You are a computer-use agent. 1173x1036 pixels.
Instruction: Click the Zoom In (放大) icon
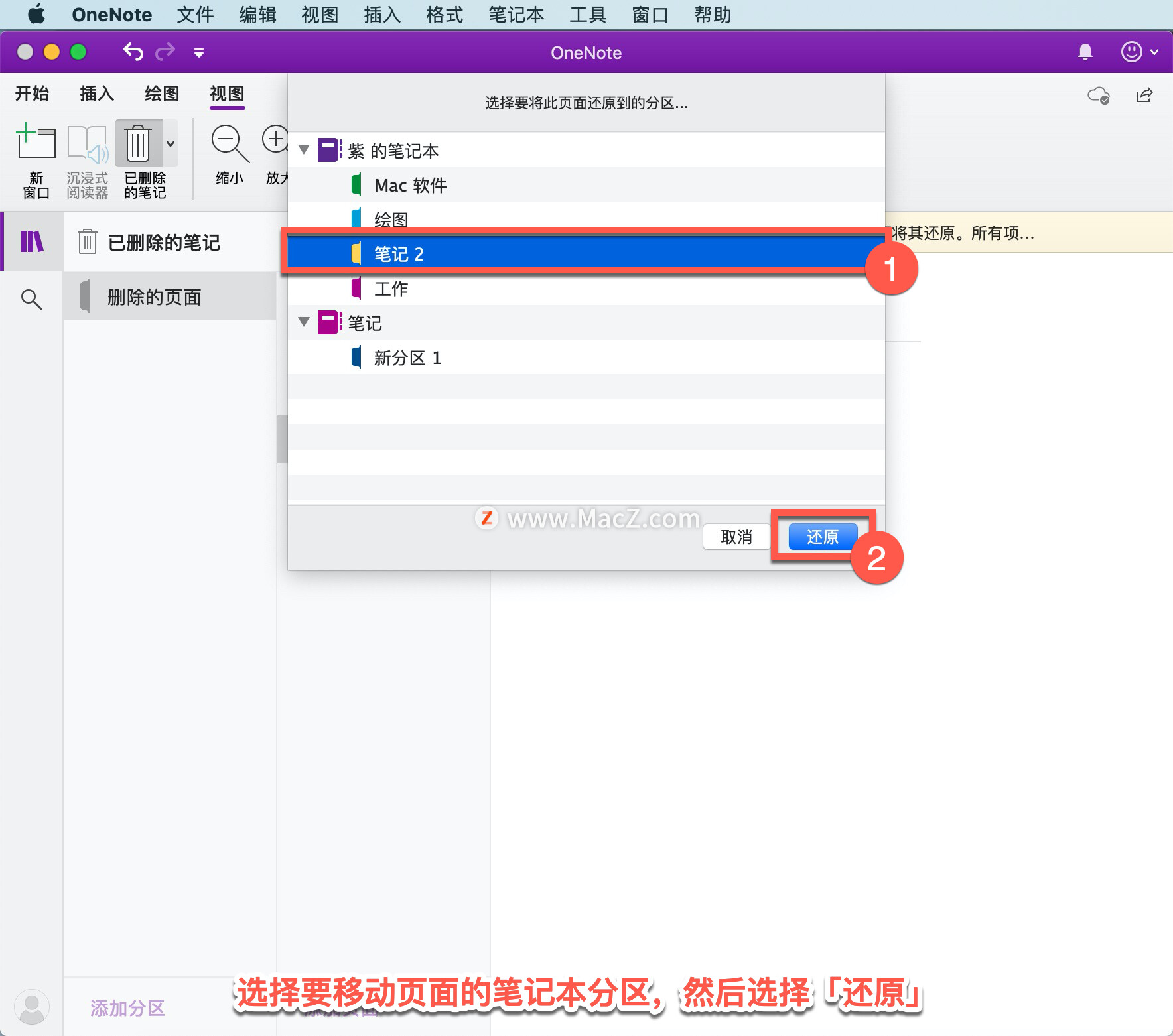275,140
